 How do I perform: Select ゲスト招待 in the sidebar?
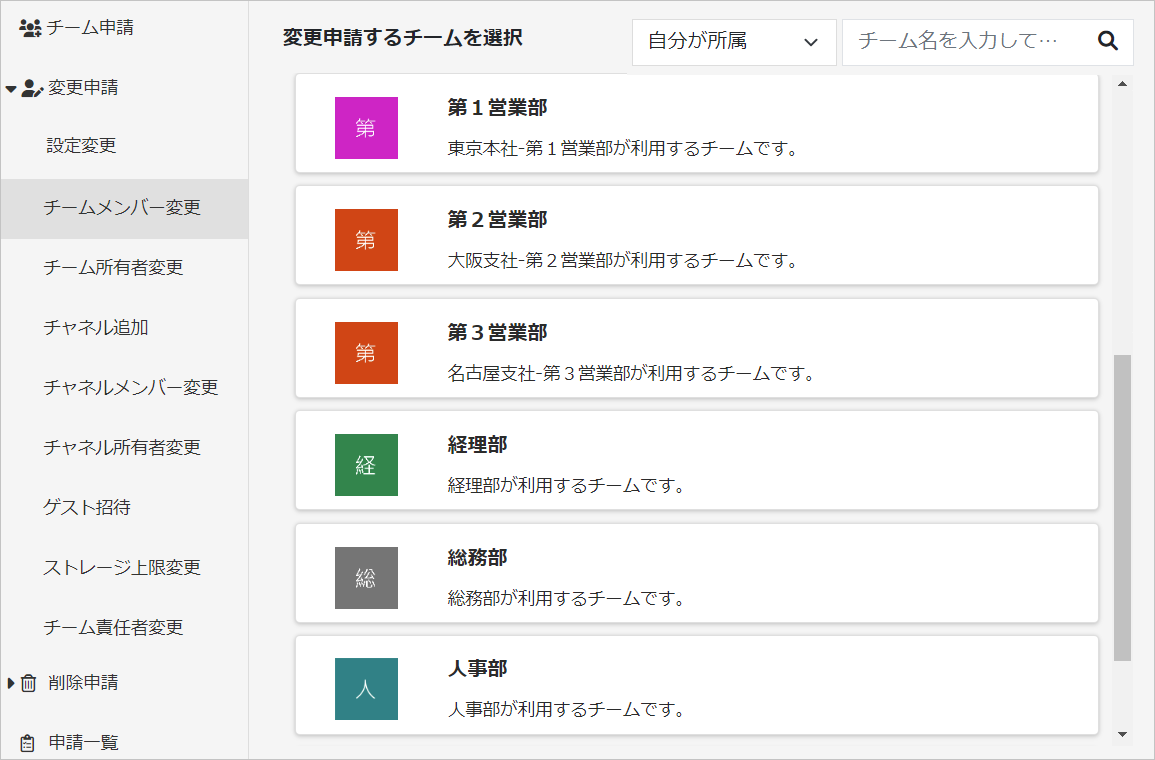[87, 507]
